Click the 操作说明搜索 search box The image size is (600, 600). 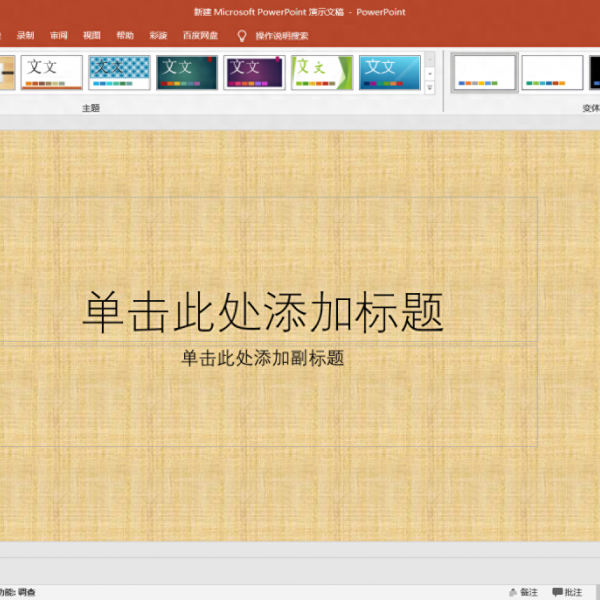pos(282,35)
